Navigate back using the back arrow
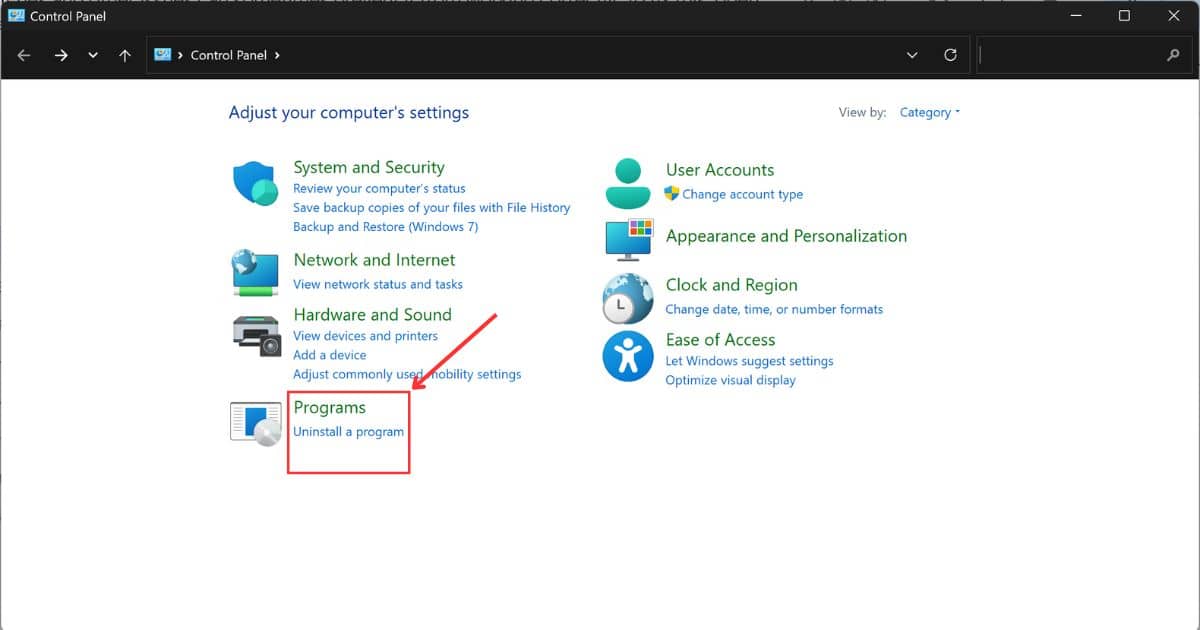 point(25,56)
